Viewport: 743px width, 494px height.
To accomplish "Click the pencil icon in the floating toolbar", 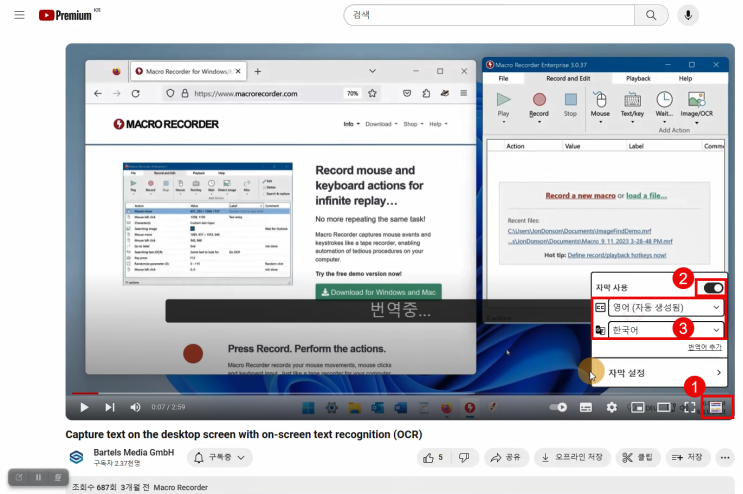I will (19, 477).
